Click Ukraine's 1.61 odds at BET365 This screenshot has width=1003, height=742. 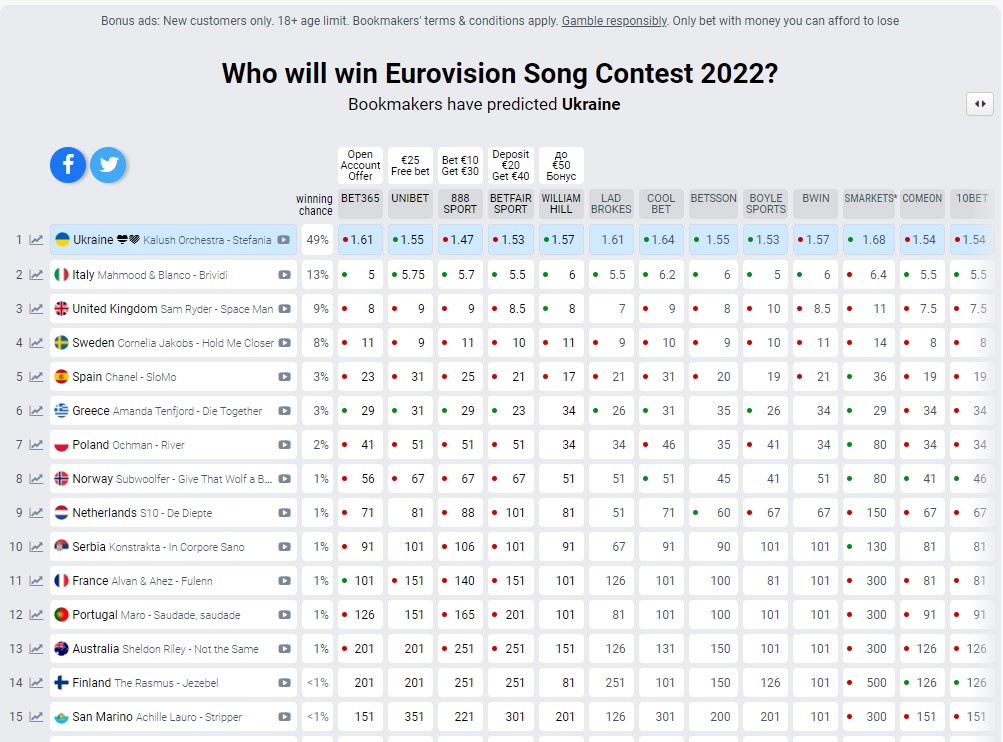tap(360, 240)
